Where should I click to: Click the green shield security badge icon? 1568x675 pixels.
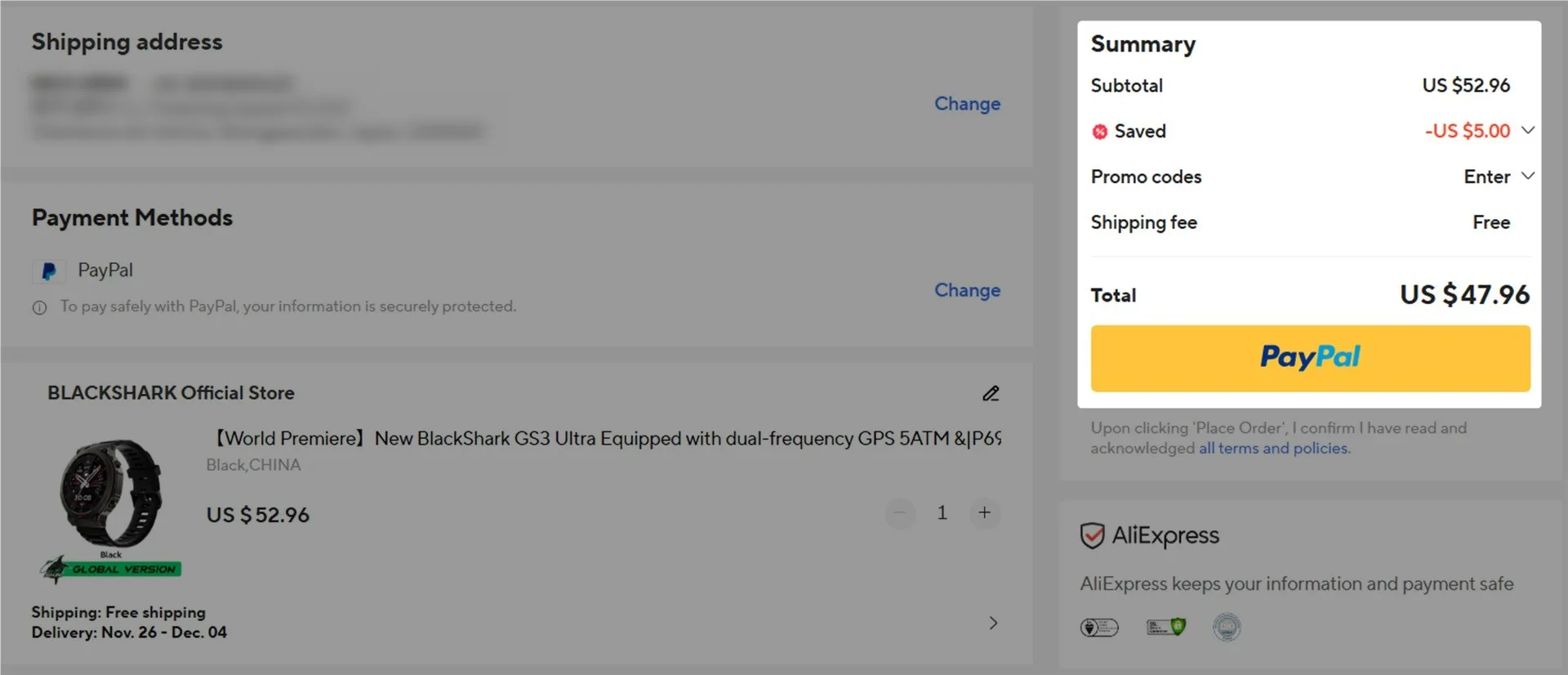click(x=1166, y=627)
